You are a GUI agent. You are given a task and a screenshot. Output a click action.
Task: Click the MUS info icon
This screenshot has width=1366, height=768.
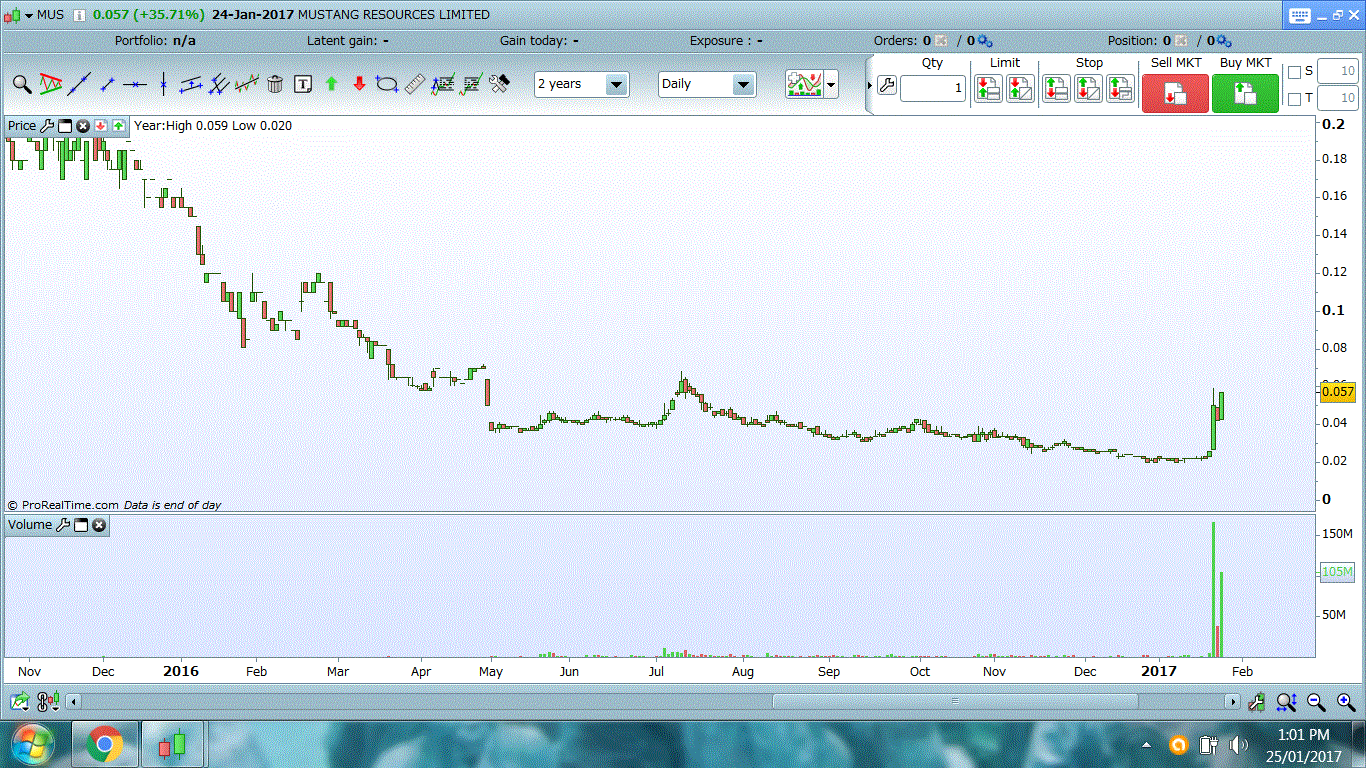[79, 15]
